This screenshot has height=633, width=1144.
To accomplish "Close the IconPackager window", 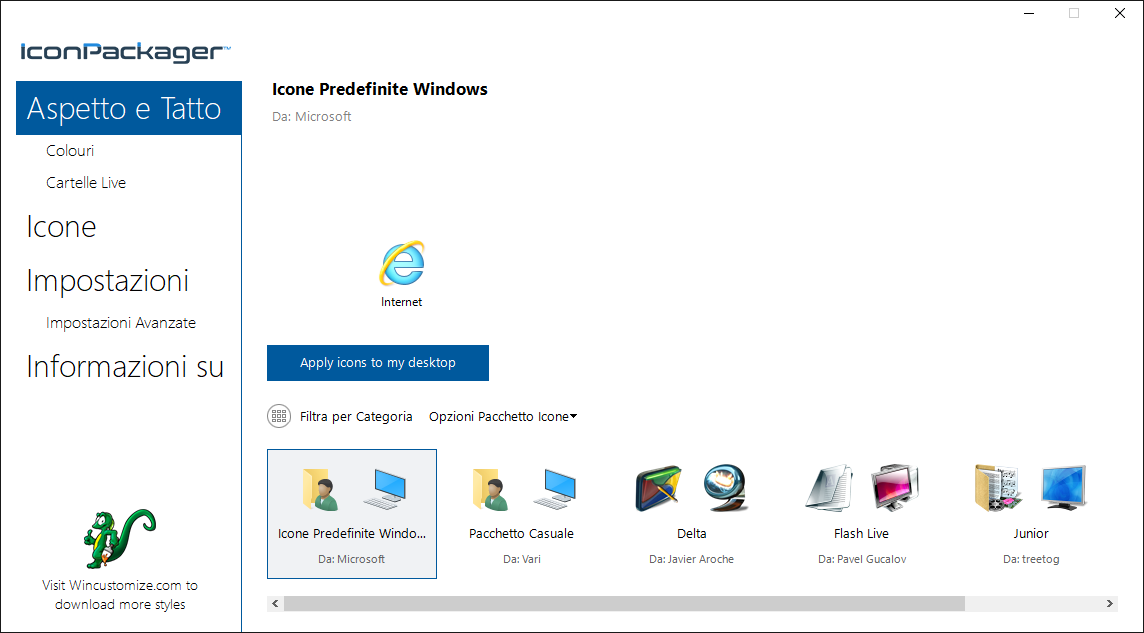I will (1120, 13).
